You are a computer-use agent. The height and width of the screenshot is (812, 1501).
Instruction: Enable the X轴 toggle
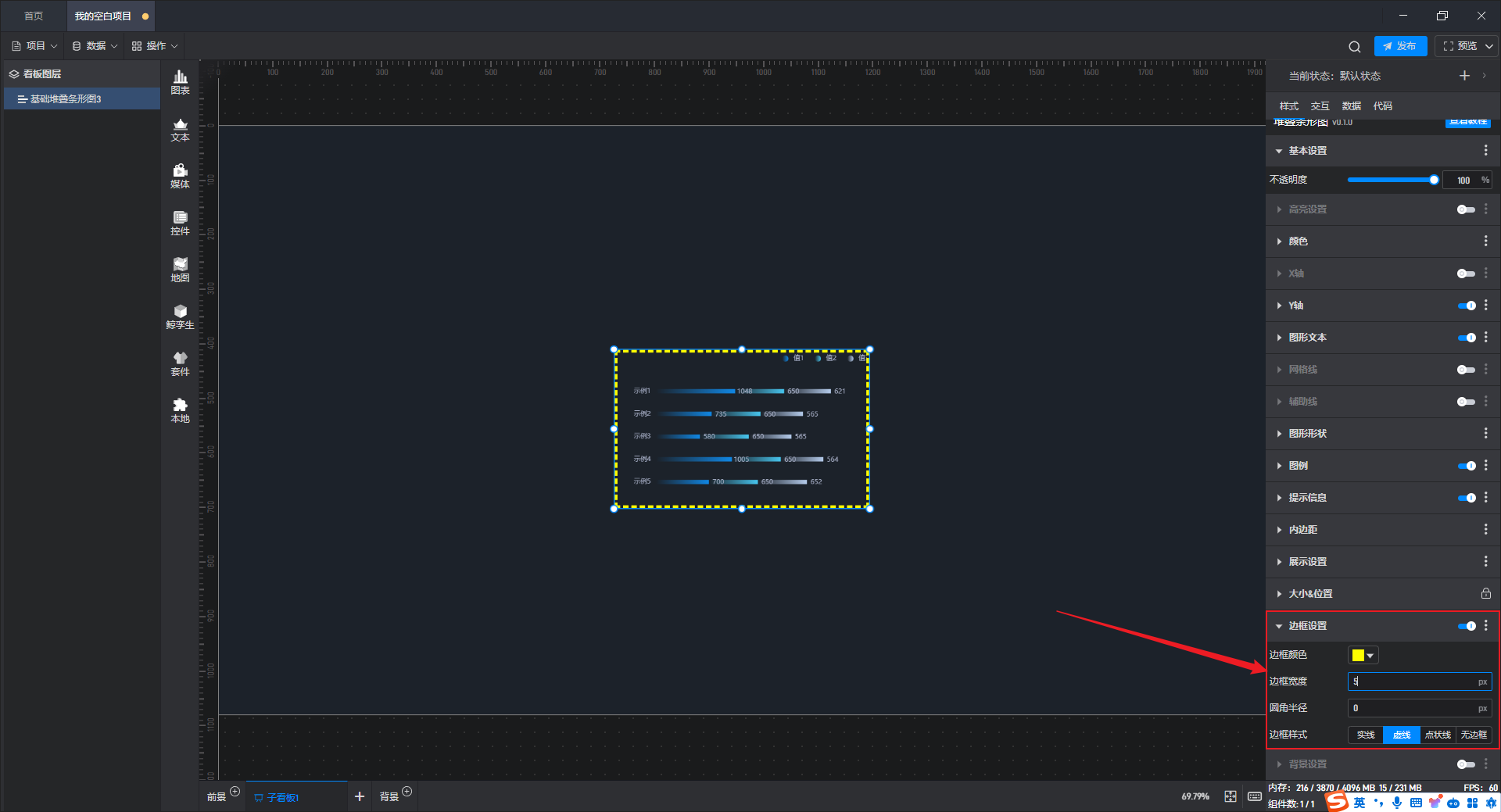pos(1466,274)
